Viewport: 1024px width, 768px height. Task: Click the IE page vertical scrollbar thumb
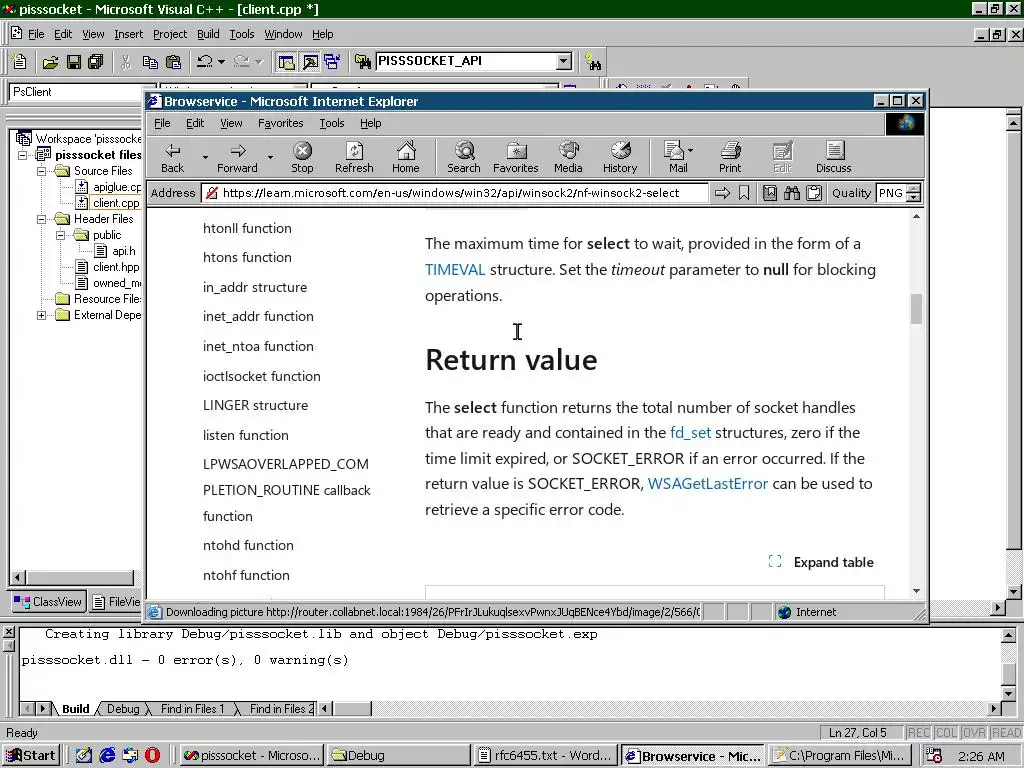tap(916, 309)
